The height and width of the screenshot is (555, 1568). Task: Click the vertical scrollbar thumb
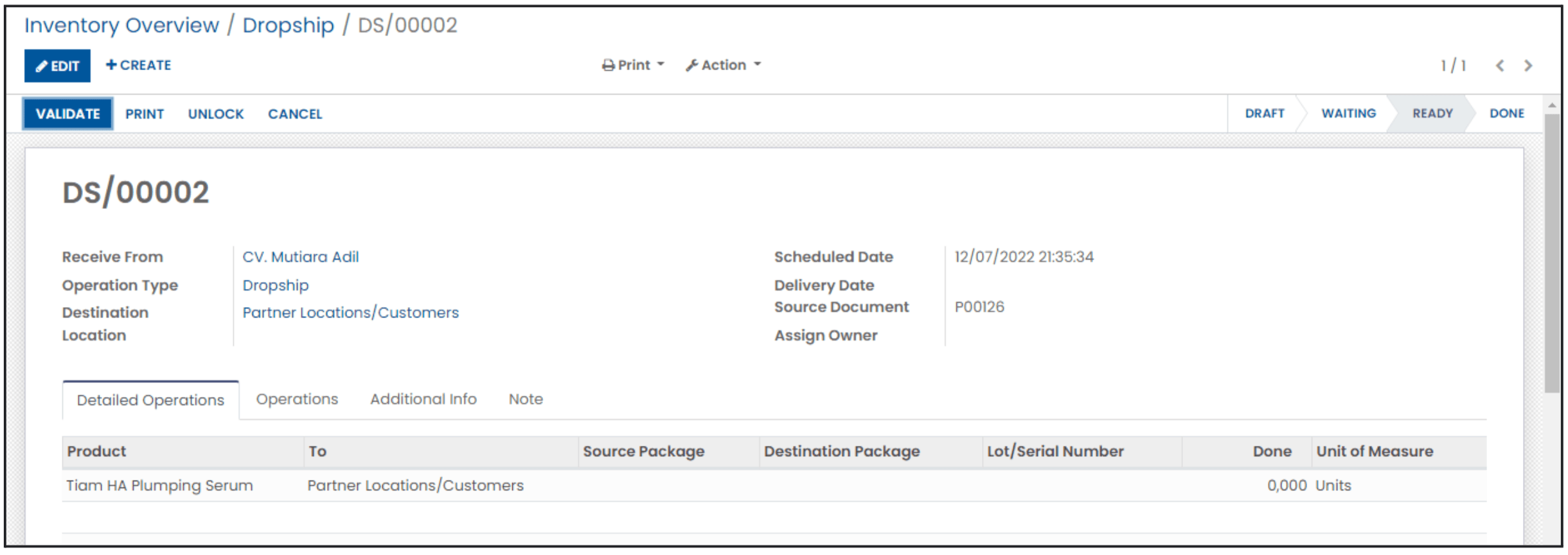point(1552,253)
